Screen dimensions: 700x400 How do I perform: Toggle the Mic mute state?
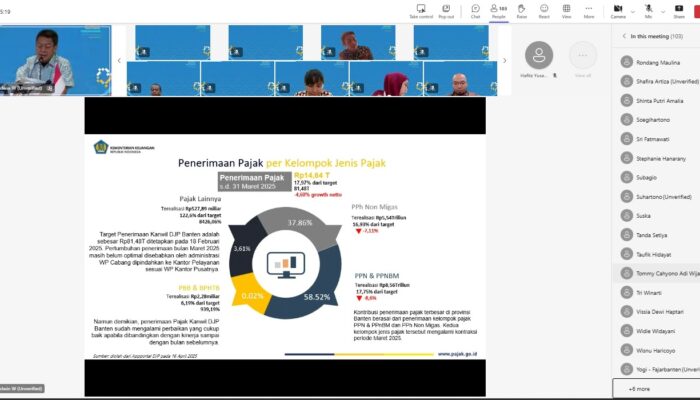pyautogui.click(x=648, y=11)
